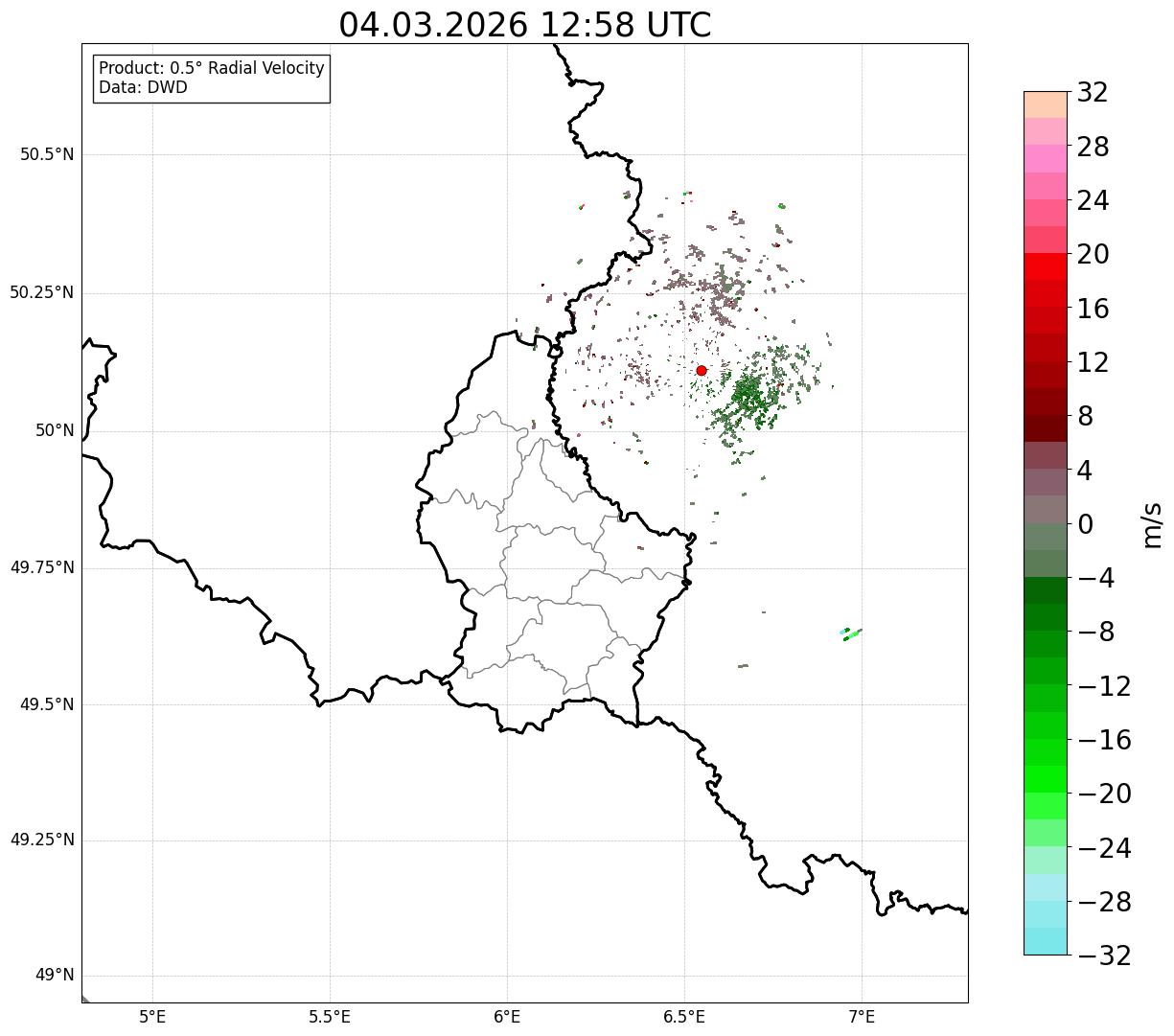Click the 24 tick label on the colorbar
1174x1036 pixels.
(1093, 201)
